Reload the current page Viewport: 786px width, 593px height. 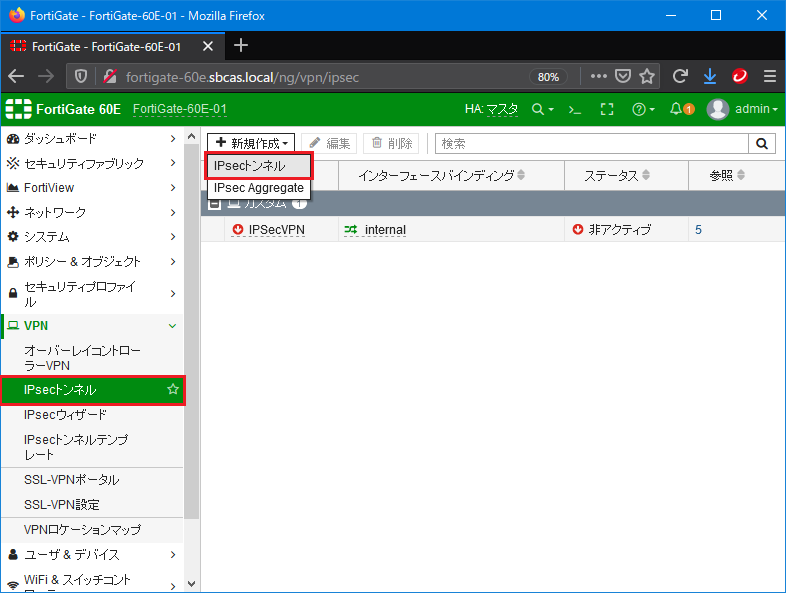click(x=680, y=76)
